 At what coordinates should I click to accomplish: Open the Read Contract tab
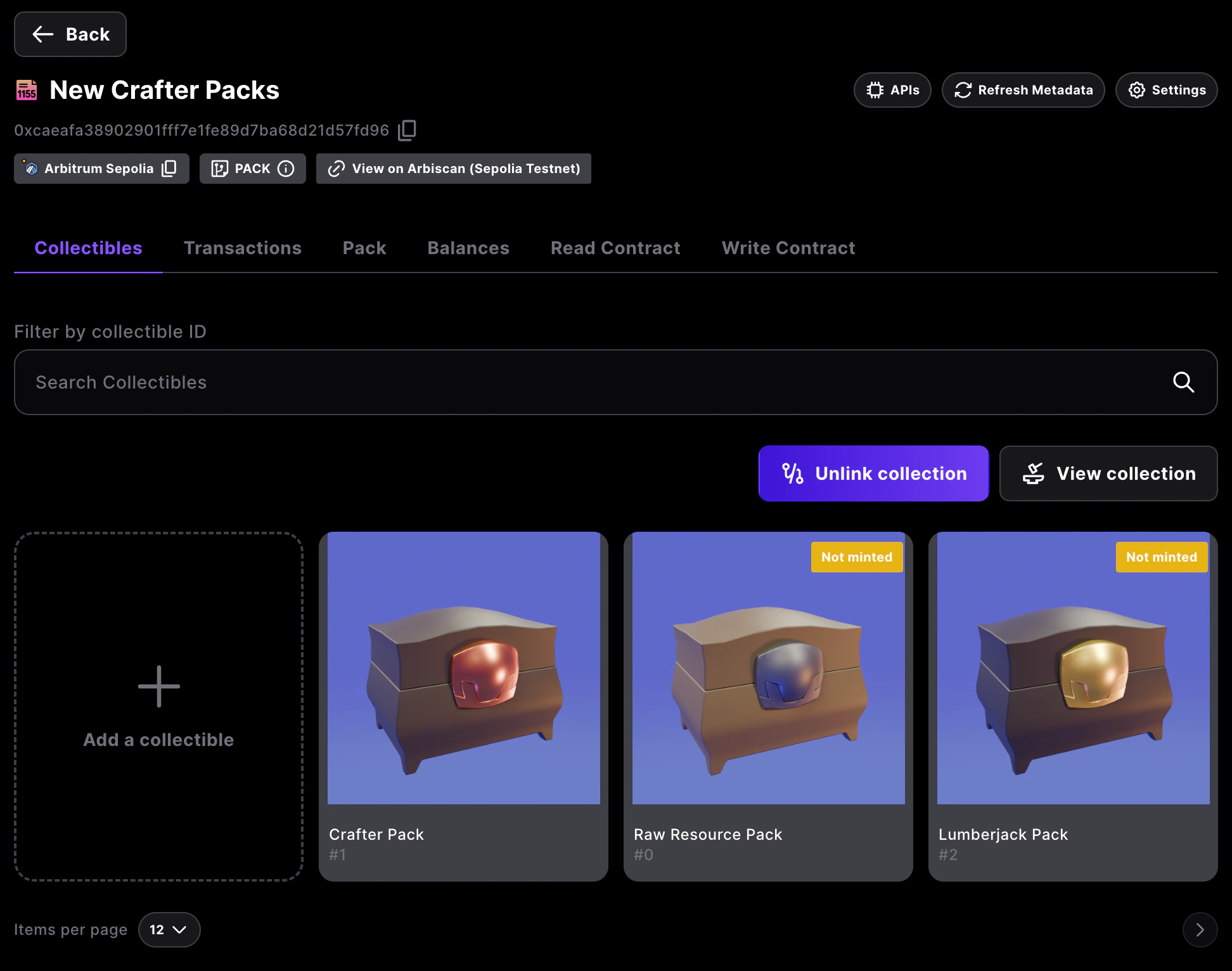click(615, 248)
